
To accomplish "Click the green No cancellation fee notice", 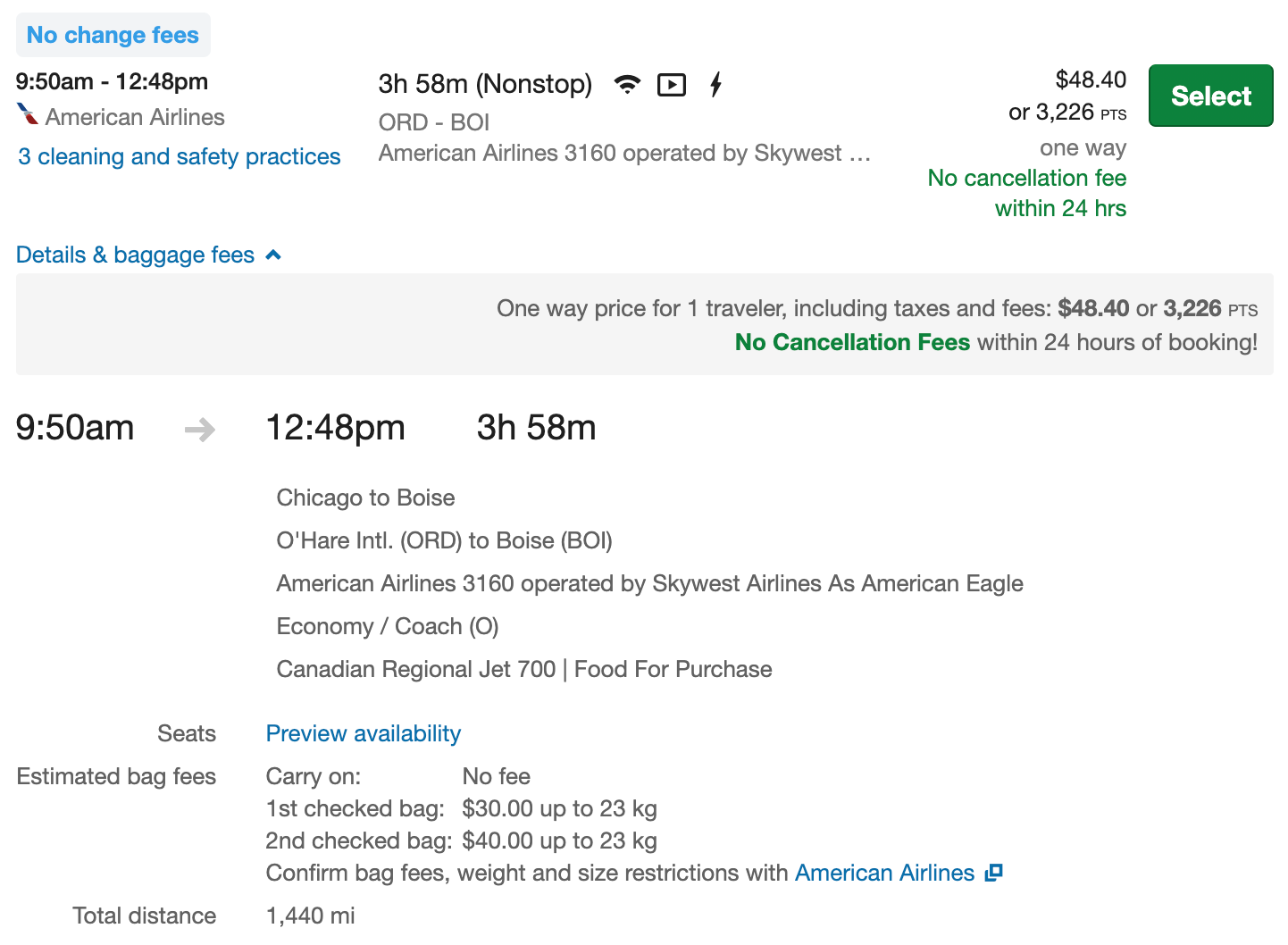I will click(1026, 193).
